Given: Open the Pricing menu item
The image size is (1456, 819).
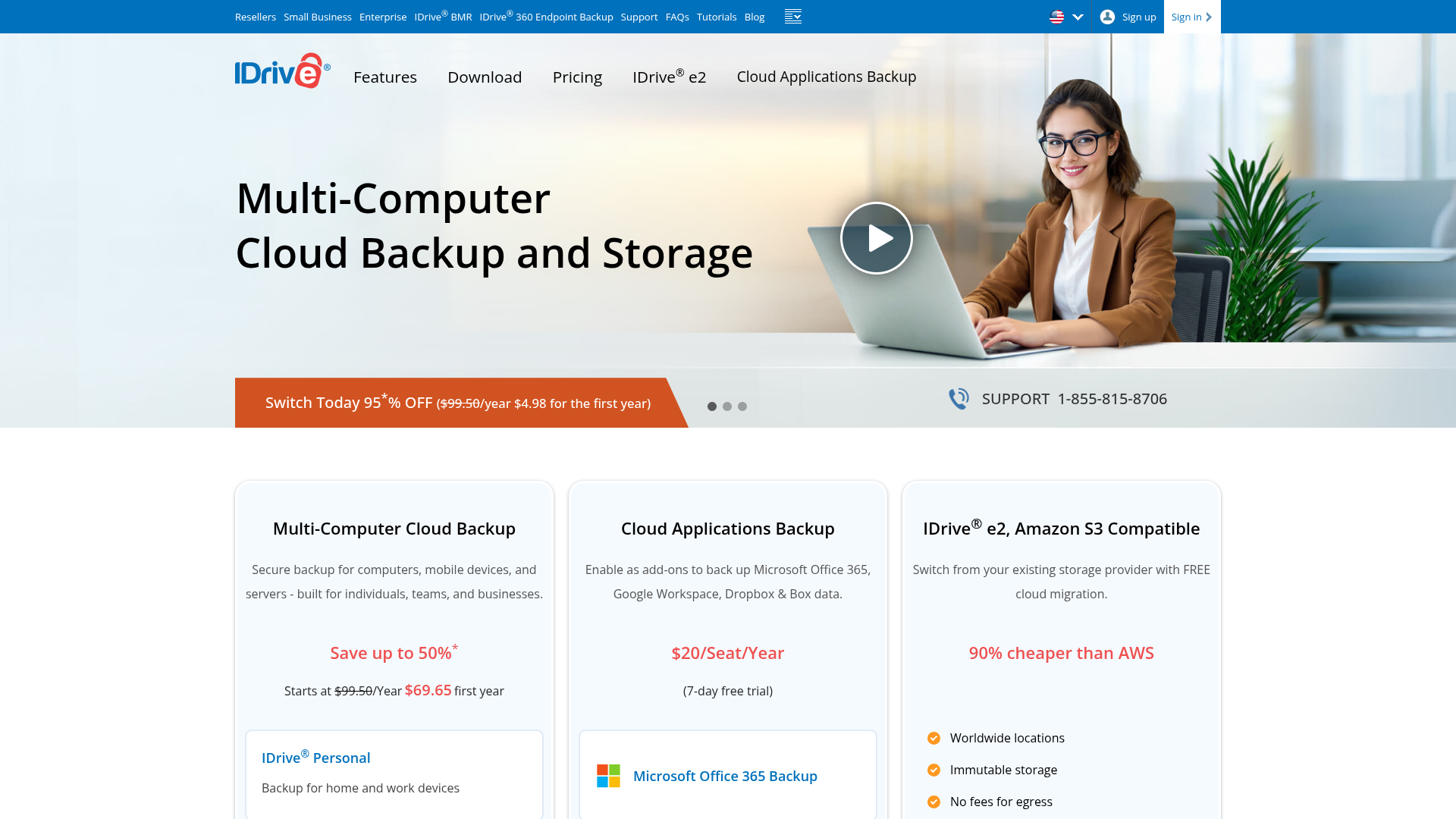Looking at the screenshot, I should click(577, 77).
